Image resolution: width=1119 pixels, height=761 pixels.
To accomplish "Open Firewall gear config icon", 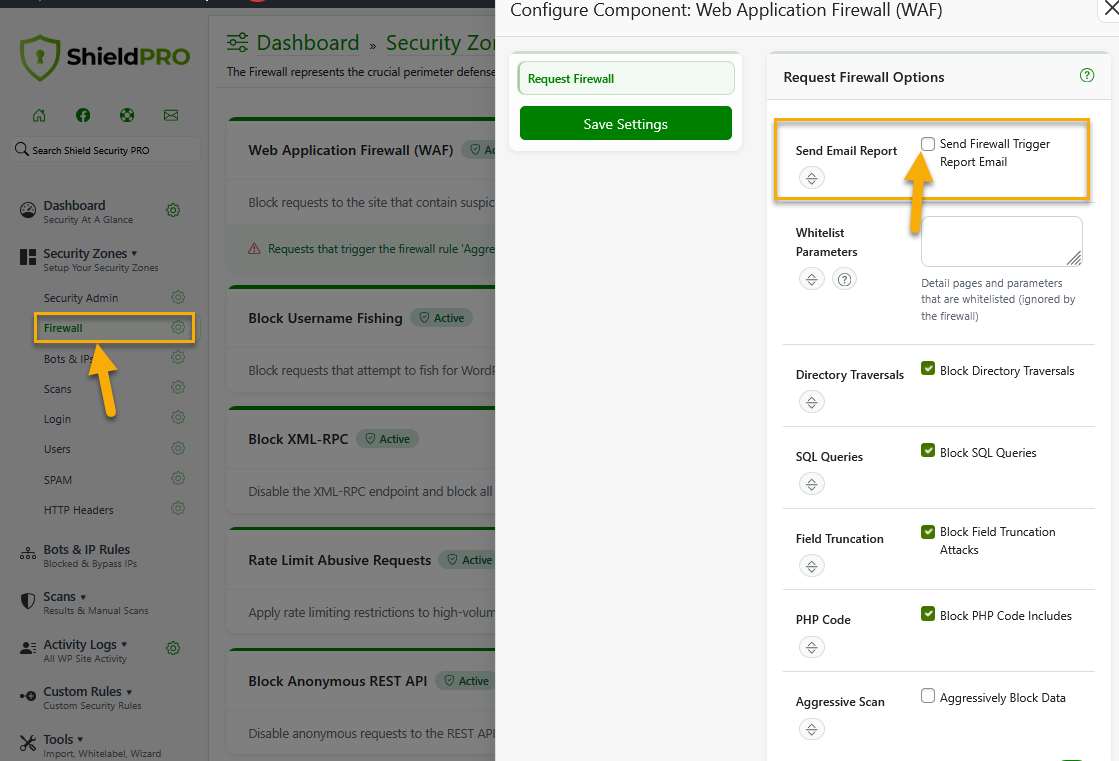I will [x=178, y=327].
